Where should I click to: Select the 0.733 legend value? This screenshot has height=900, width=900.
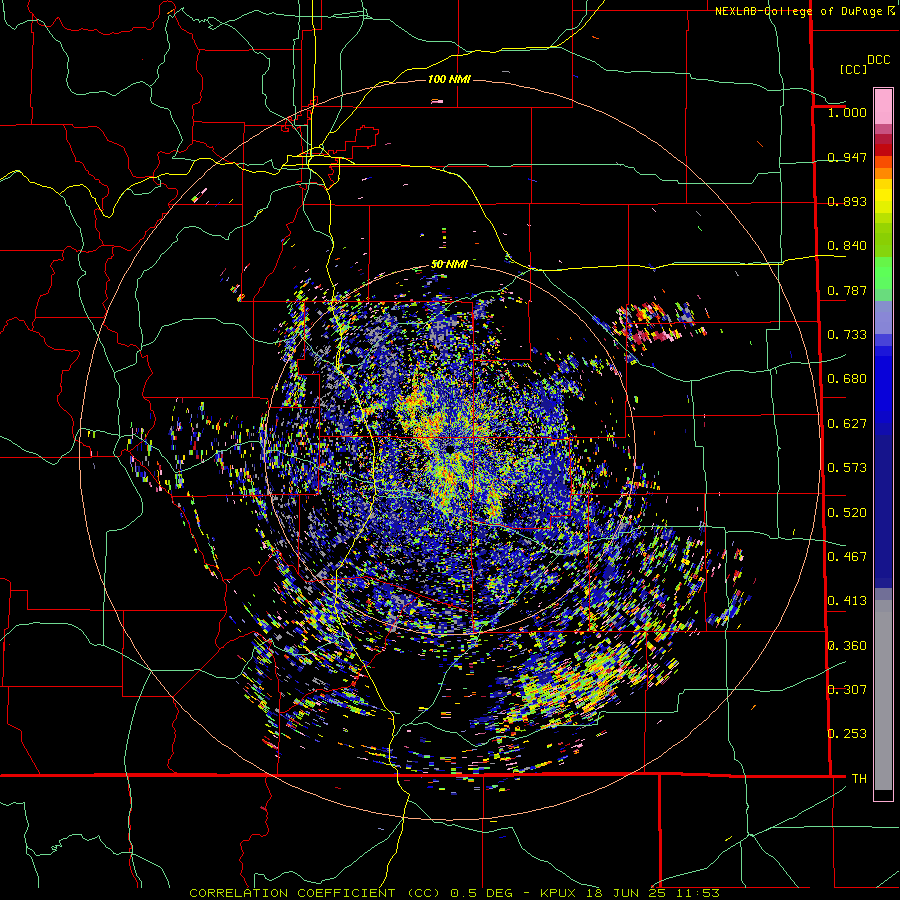tap(847, 335)
